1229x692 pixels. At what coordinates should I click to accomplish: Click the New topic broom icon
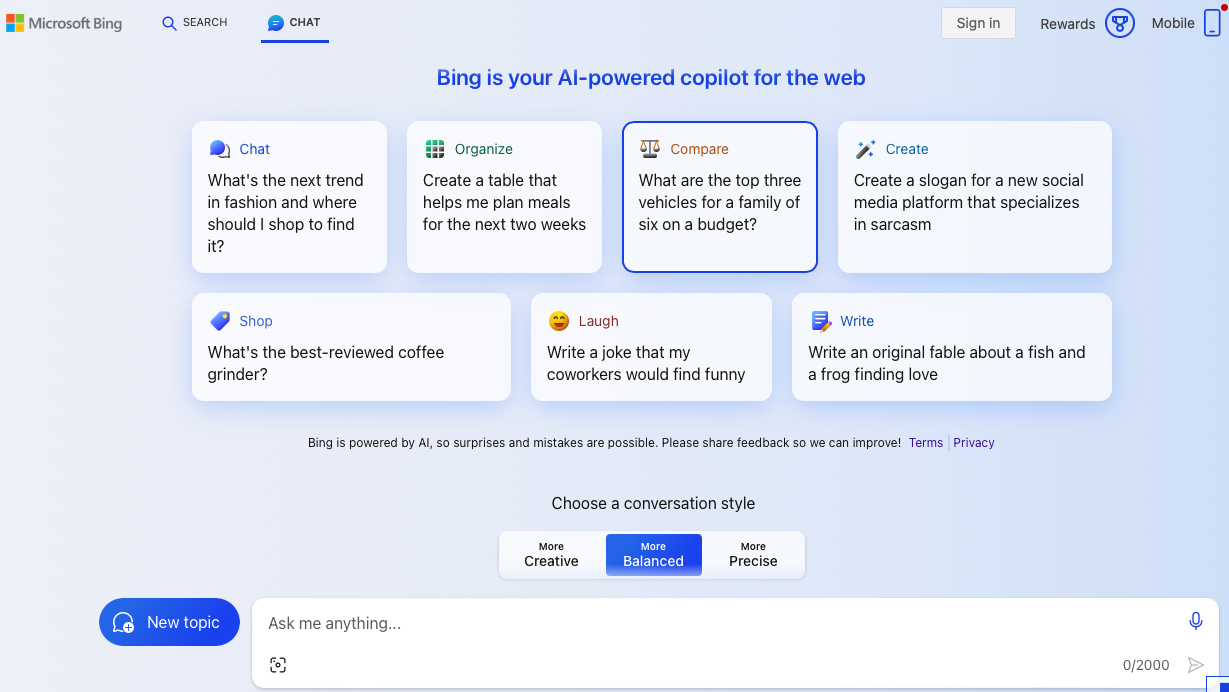tap(124, 623)
